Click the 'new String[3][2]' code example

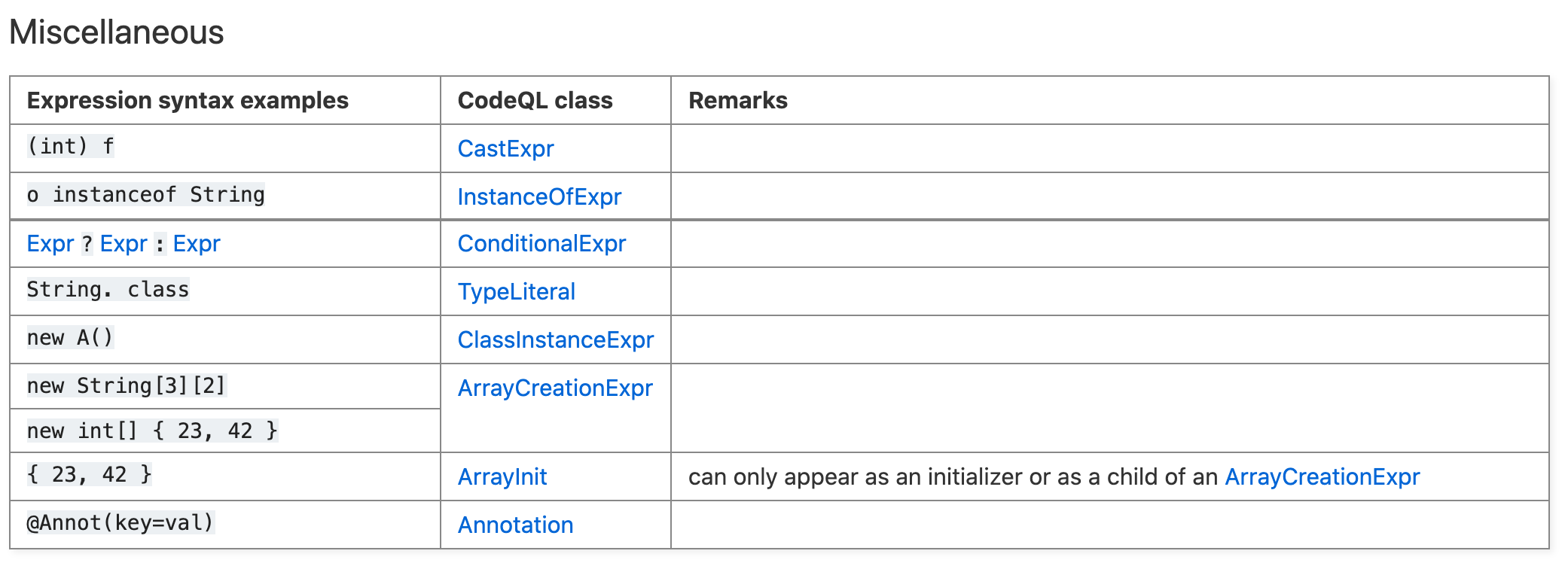[x=127, y=385]
